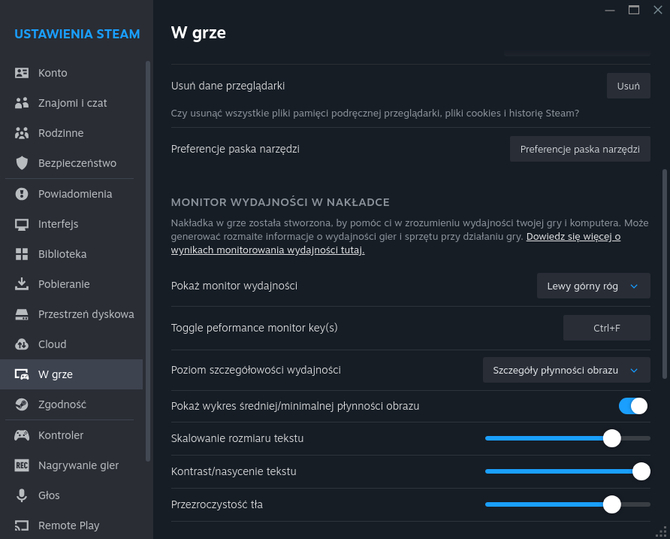Show the Pobieranie settings page
Screen dimensions: 670x539
point(71,284)
